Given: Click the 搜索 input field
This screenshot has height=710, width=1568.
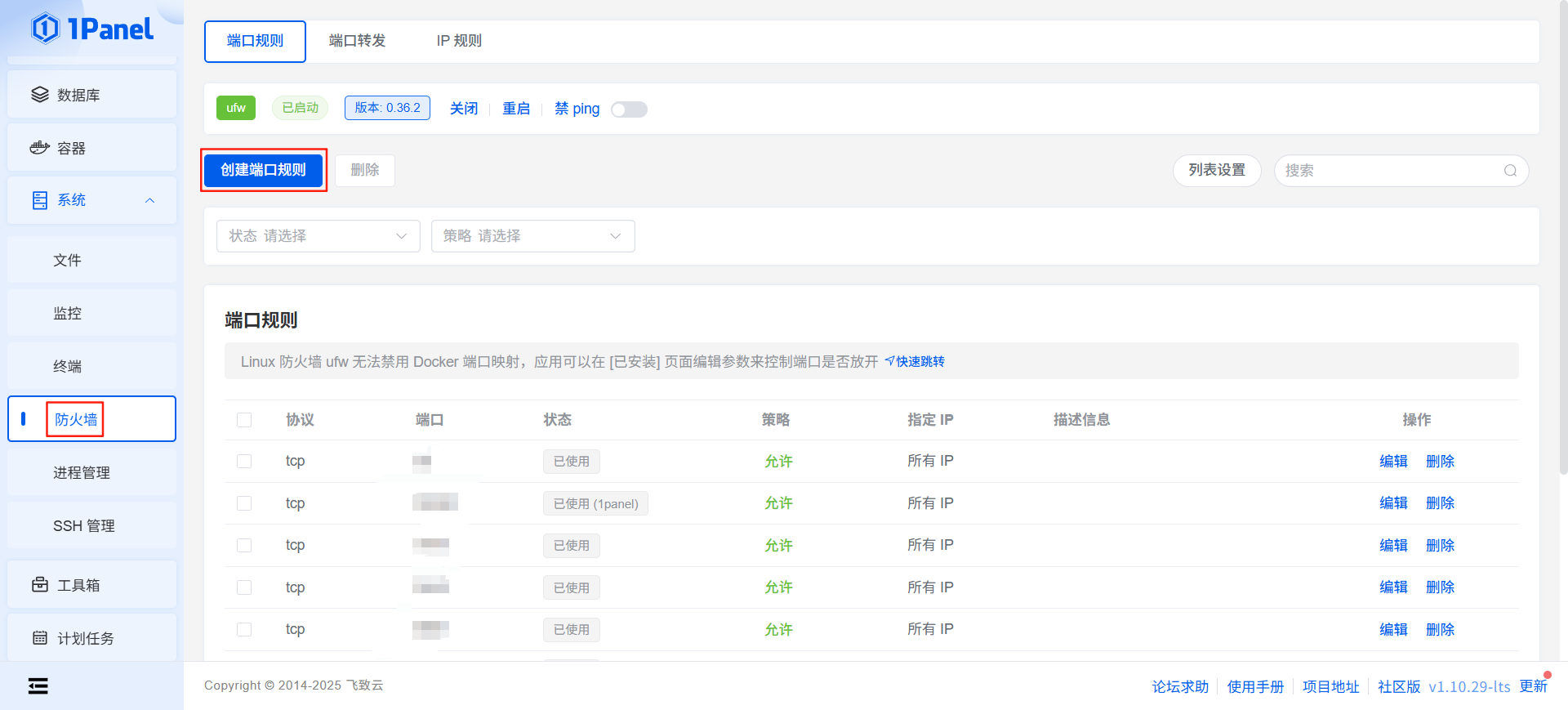Looking at the screenshot, I should coord(1401,171).
